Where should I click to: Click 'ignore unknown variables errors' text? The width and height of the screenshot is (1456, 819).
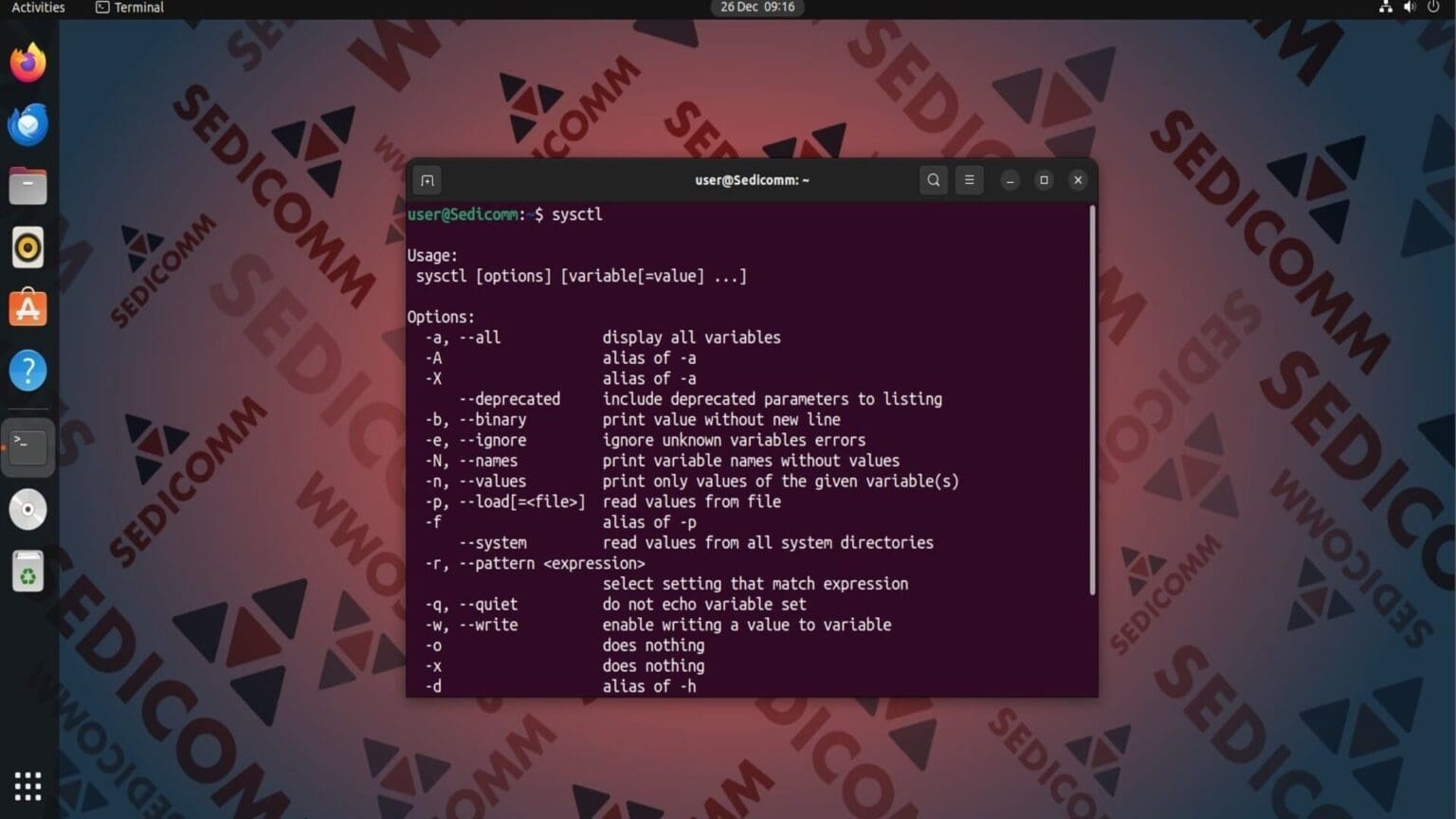734,440
